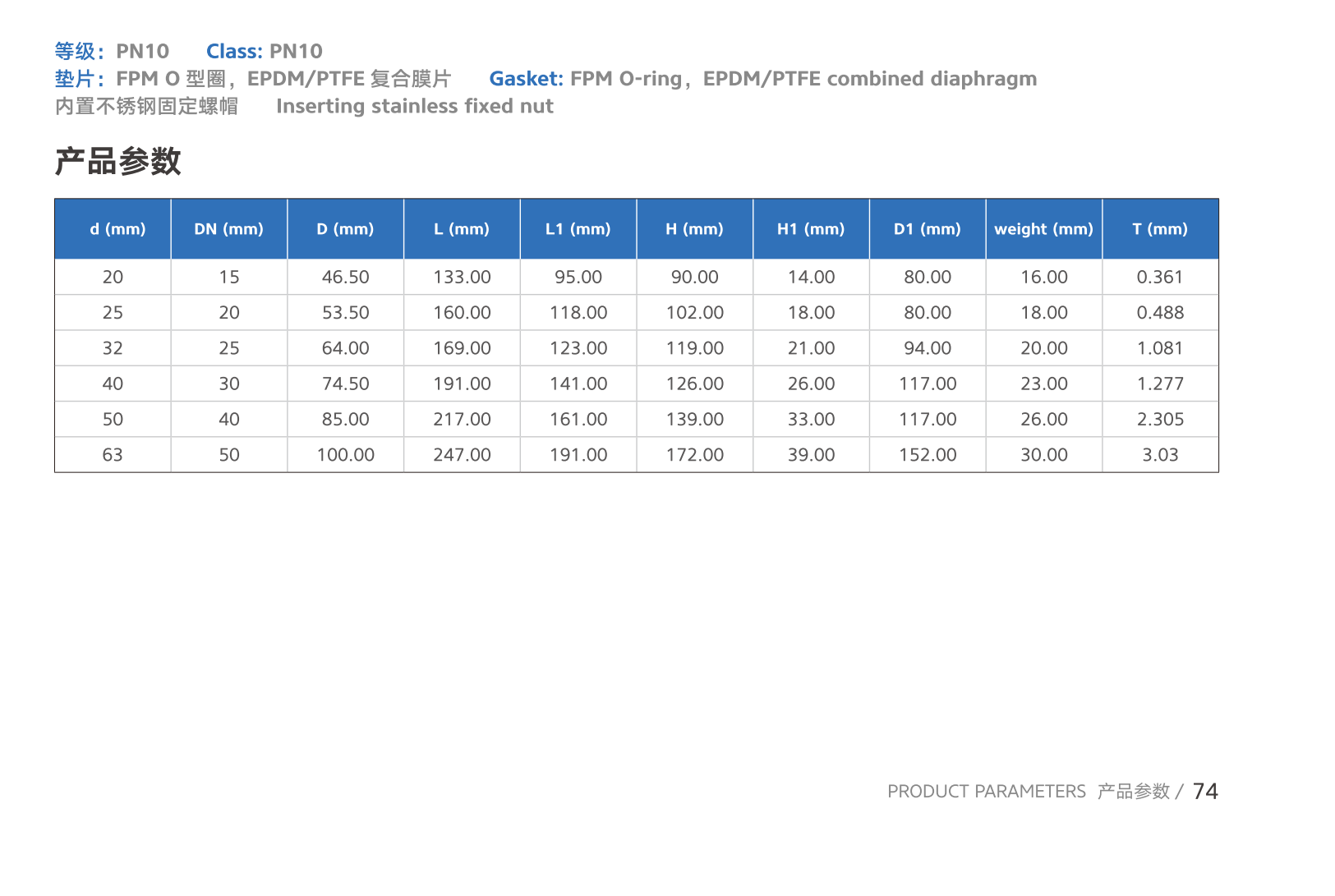Click 'Inserting stainless fixed nut' text

[x=415, y=107]
